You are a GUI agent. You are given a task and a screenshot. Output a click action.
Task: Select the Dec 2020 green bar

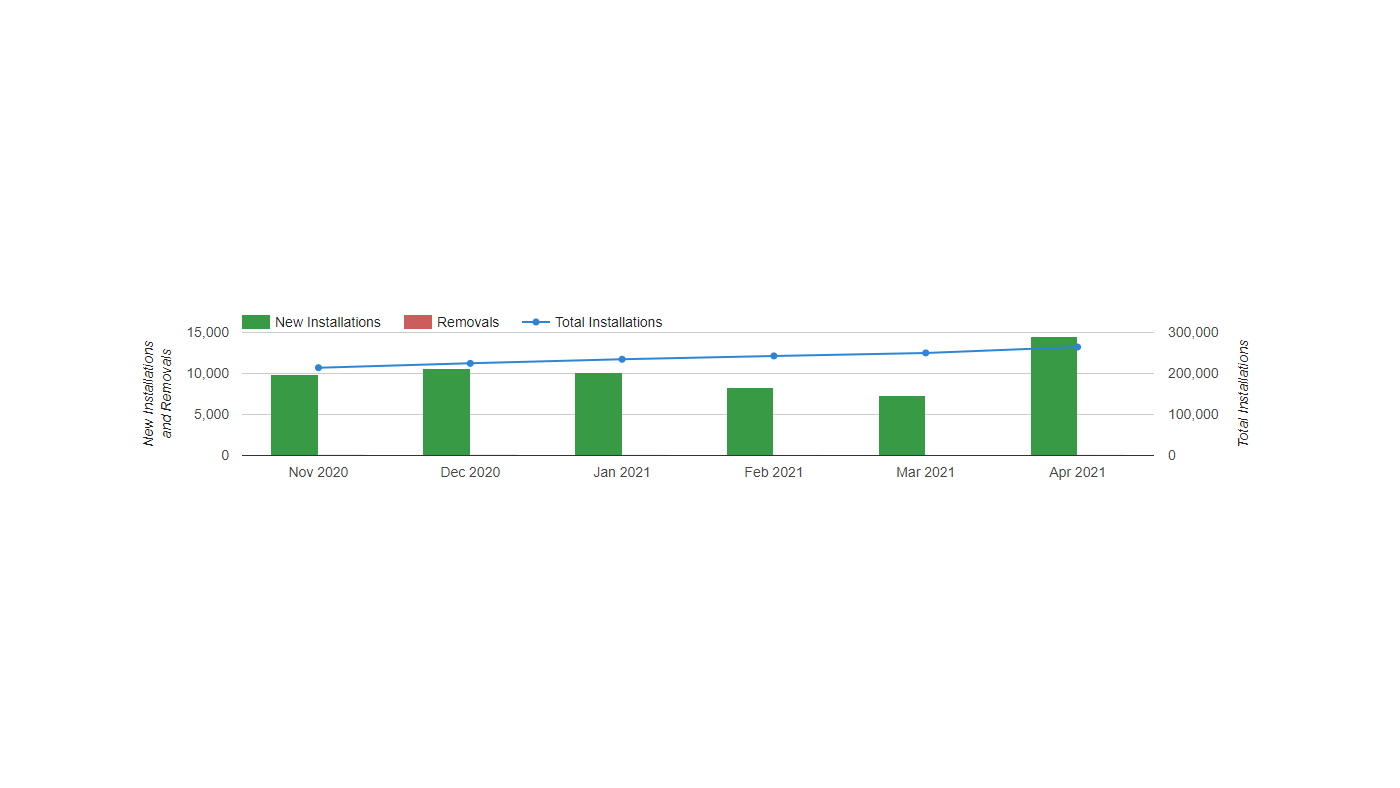(446, 412)
